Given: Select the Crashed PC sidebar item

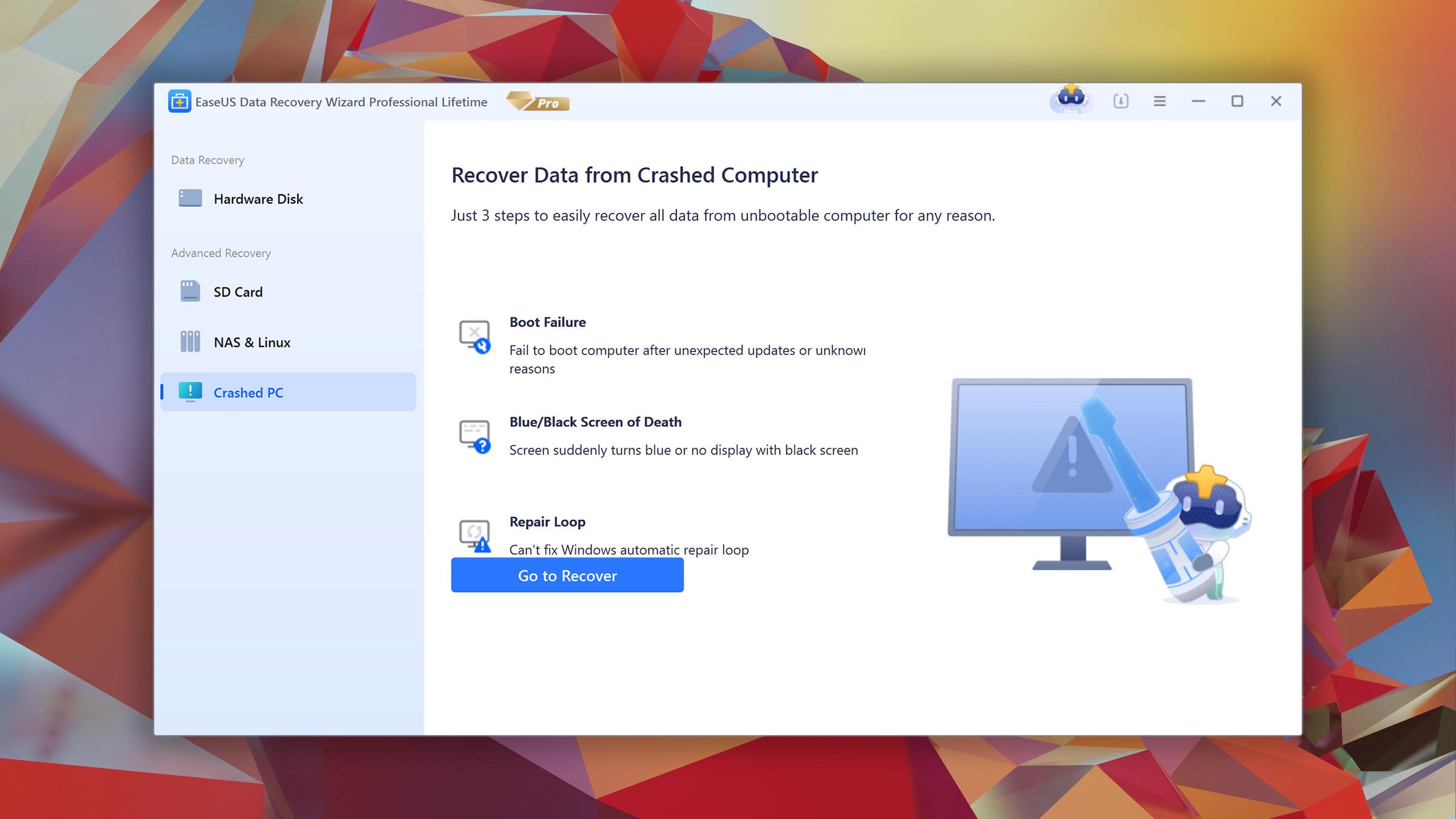Looking at the screenshot, I should coord(288,392).
